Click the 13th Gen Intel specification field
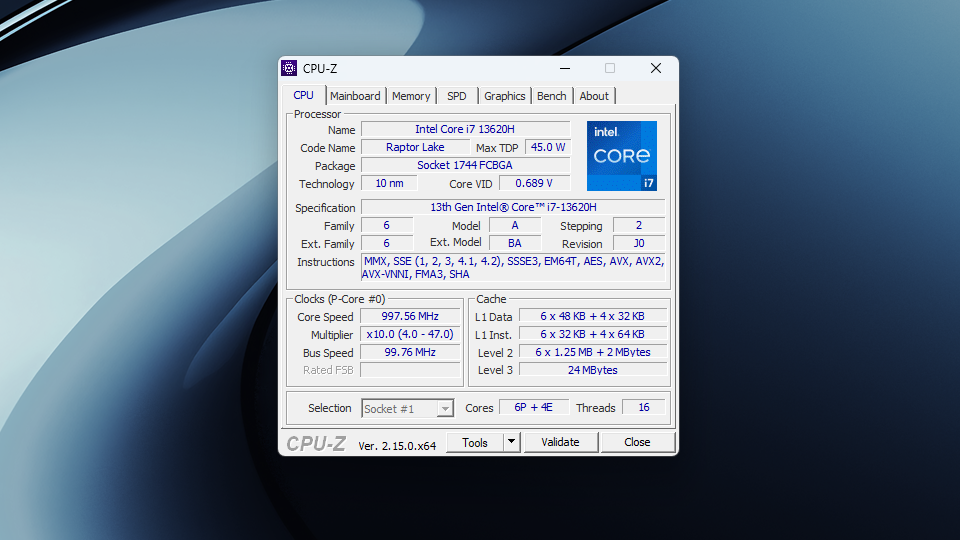 (513, 207)
